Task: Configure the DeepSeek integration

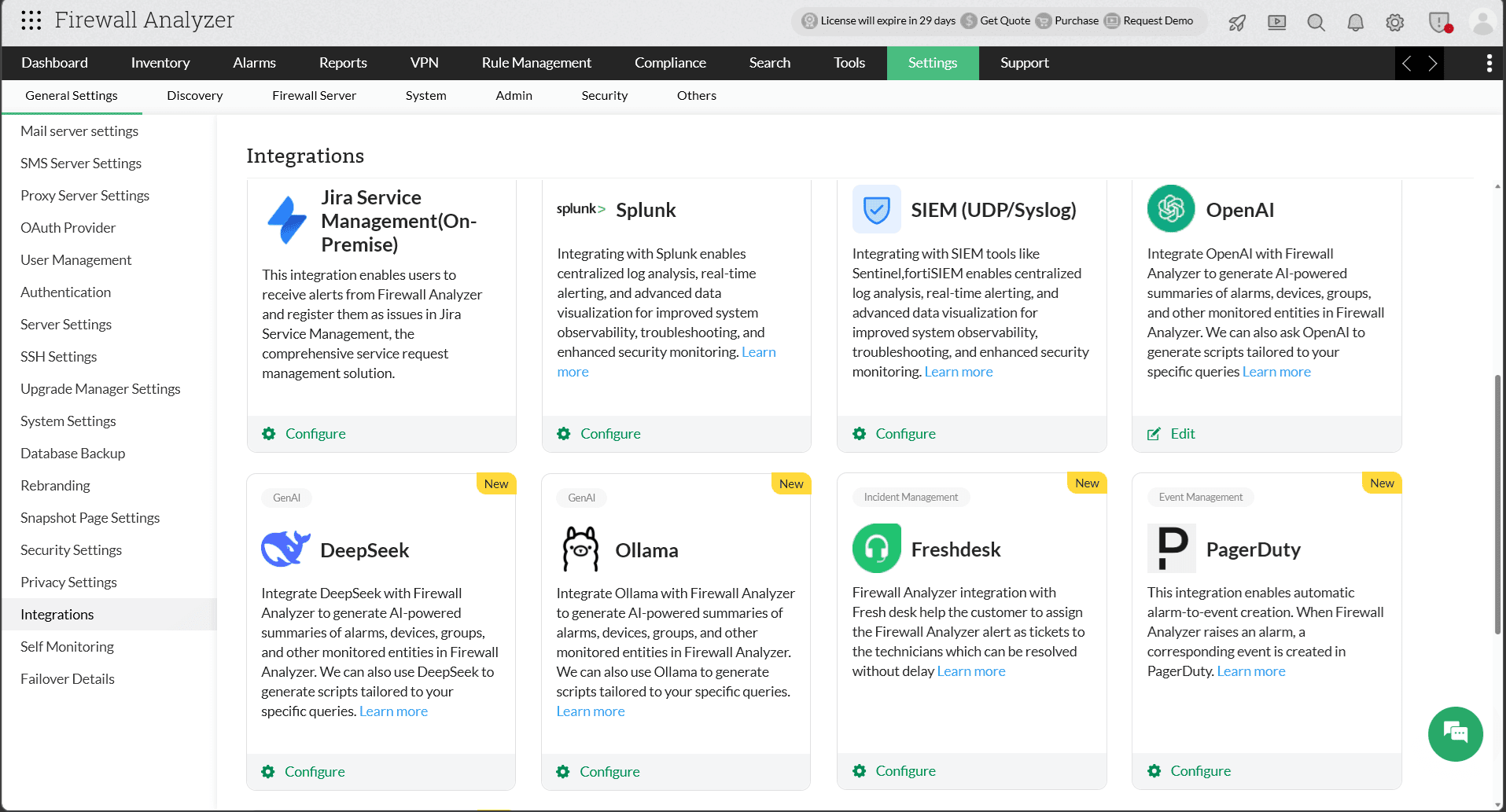Action: coord(303,772)
